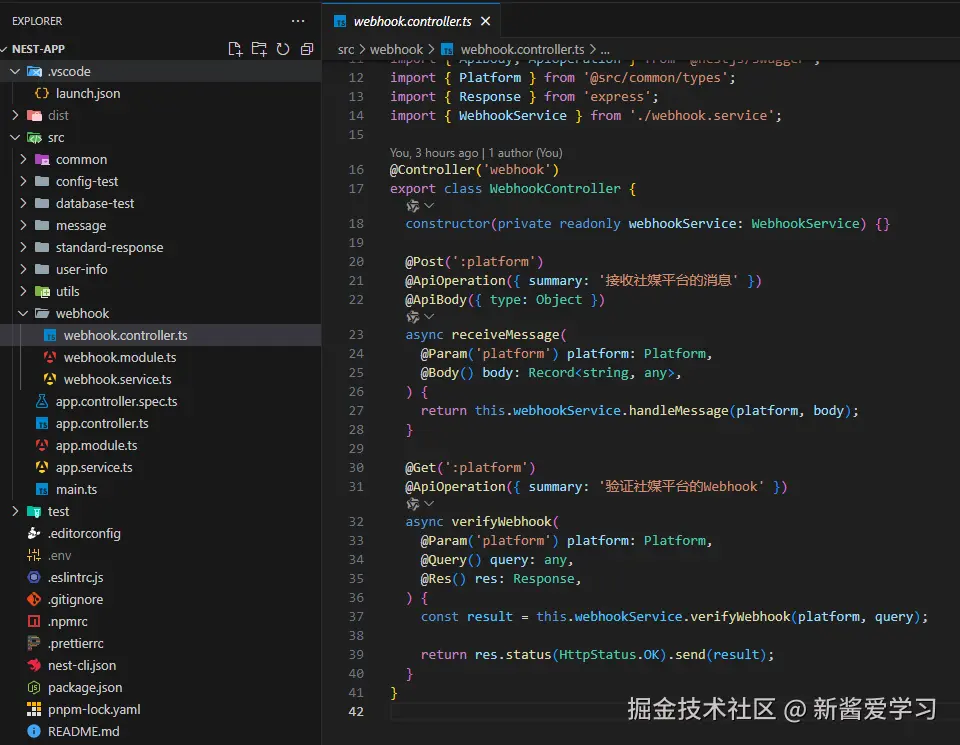960x745 pixels.
Task: Click the green utils folder icon
Action: (x=42, y=292)
